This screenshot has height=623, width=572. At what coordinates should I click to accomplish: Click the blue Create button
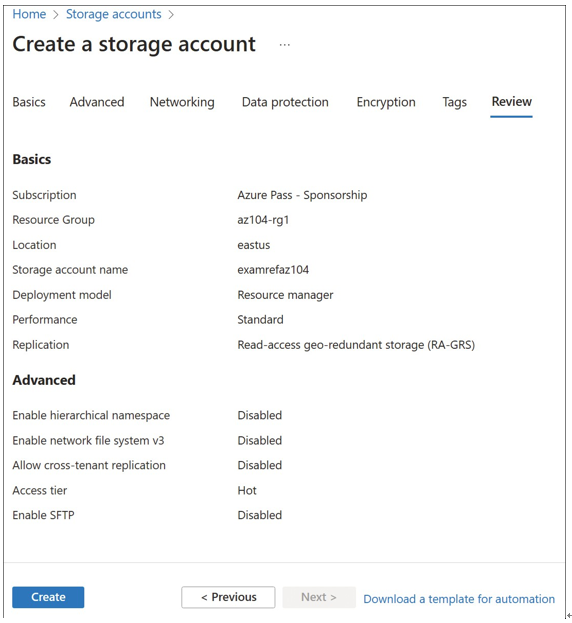point(48,597)
